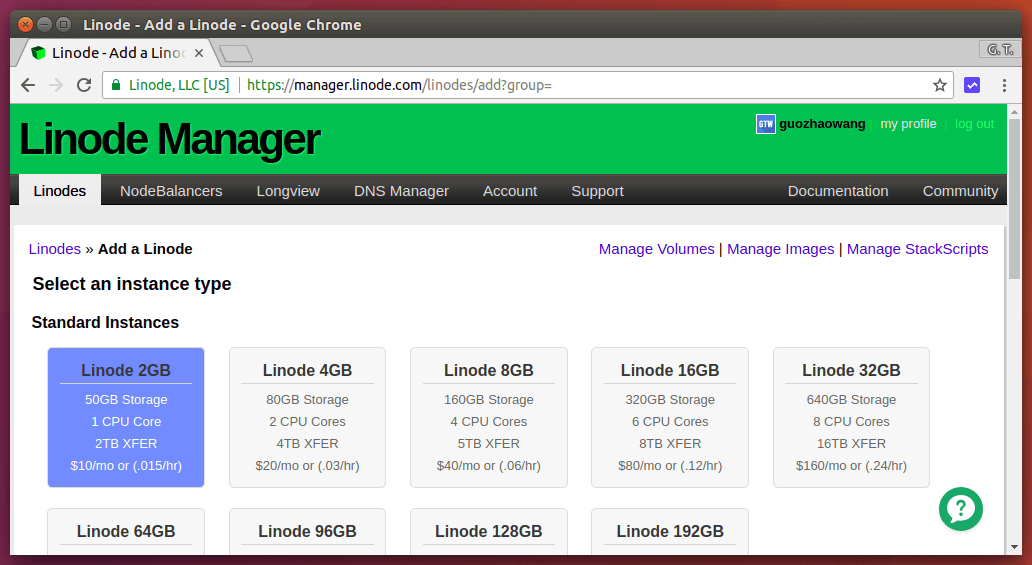Choose the Linode 192GB plan card
Viewport: 1032px width, 565px height.
670,531
